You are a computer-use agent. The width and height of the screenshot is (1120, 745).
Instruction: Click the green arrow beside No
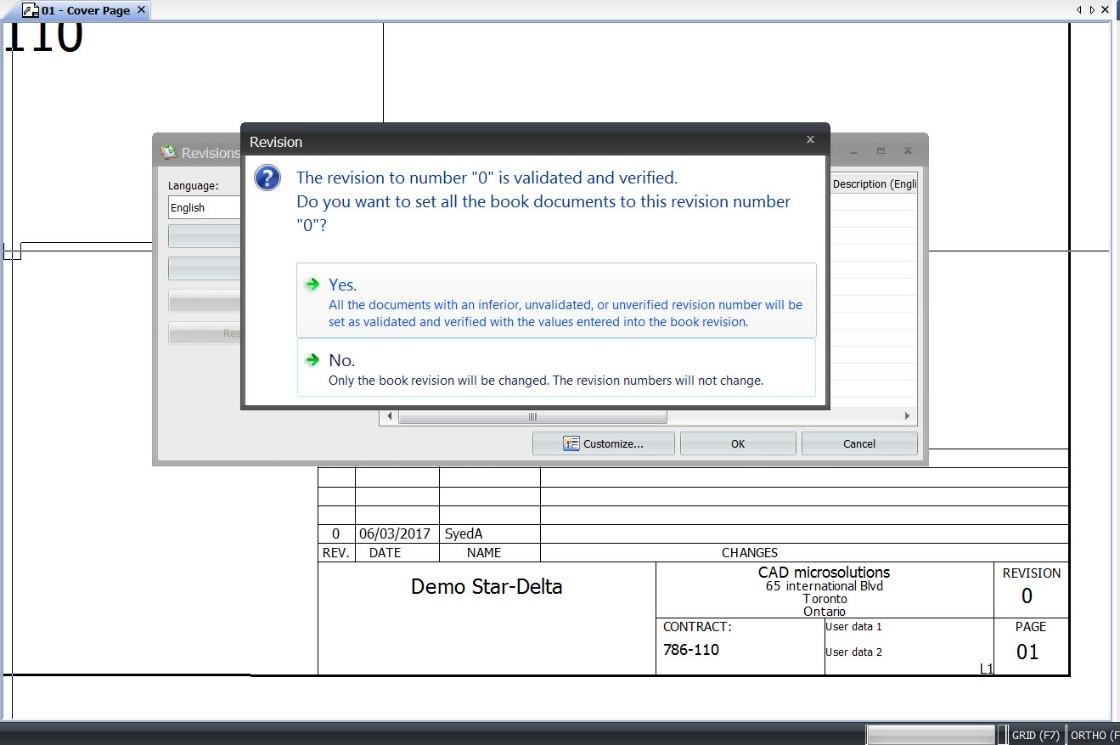point(312,359)
